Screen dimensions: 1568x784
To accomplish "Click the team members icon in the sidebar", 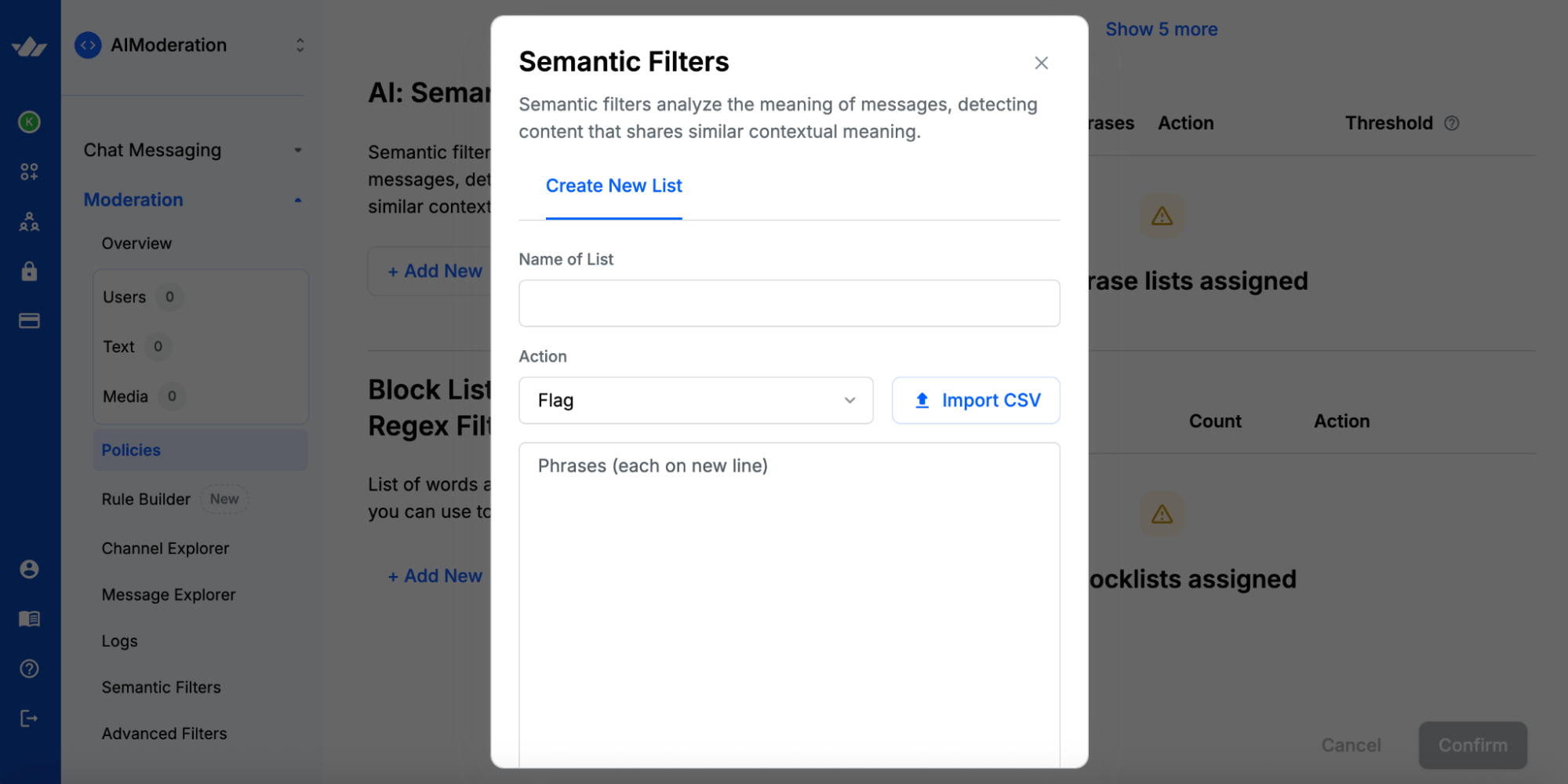I will pyautogui.click(x=29, y=222).
